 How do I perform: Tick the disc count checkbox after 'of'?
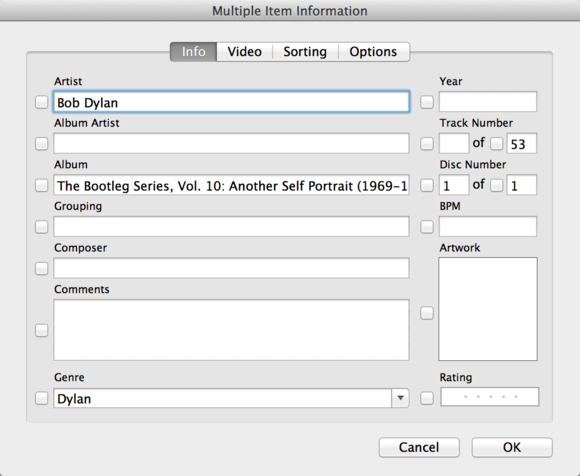coord(496,185)
